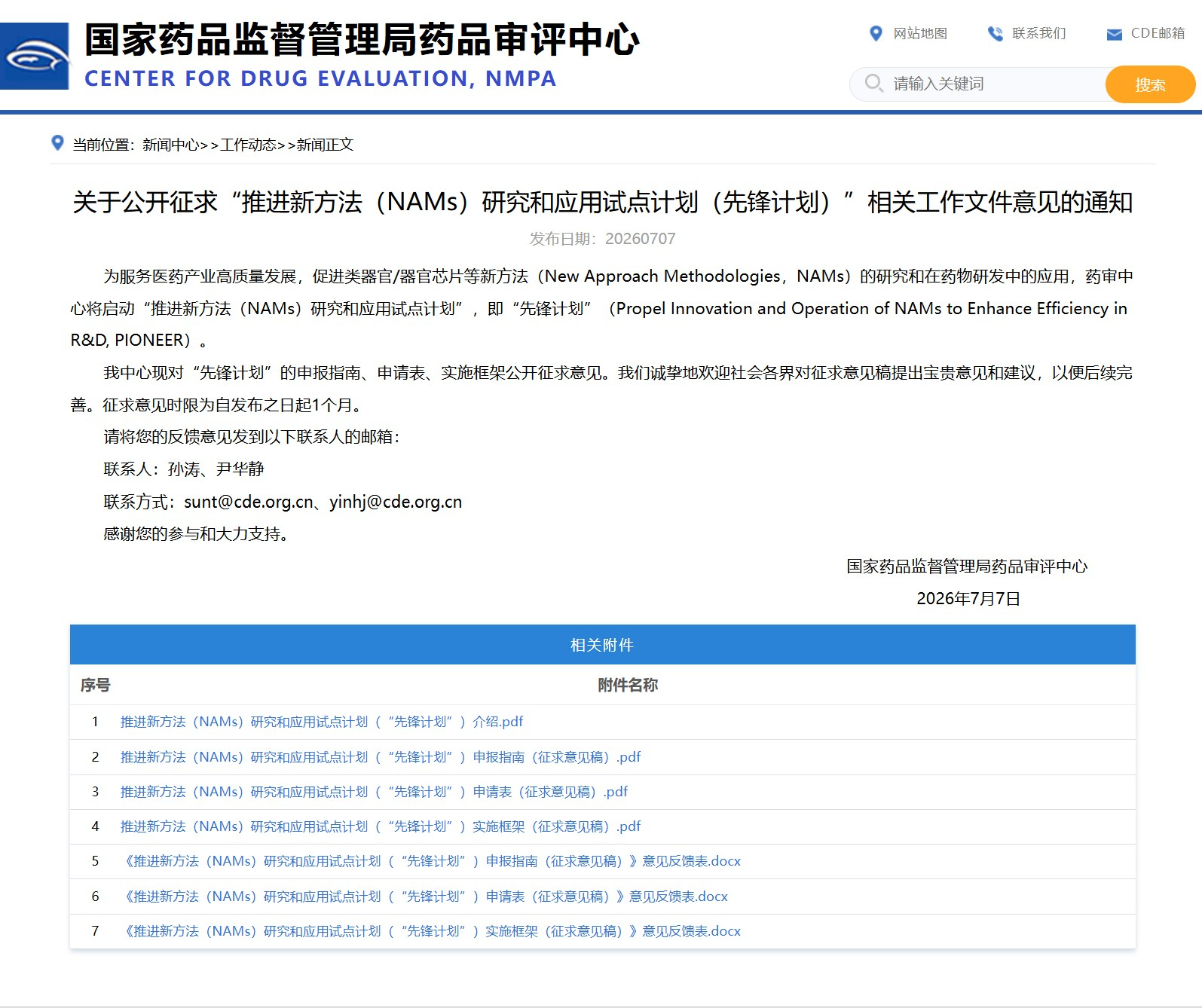The image size is (1202, 1008).
Task: Download attachment 7 实施框架 意见反馈表.docx
Action: pyautogui.click(x=431, y=931)
